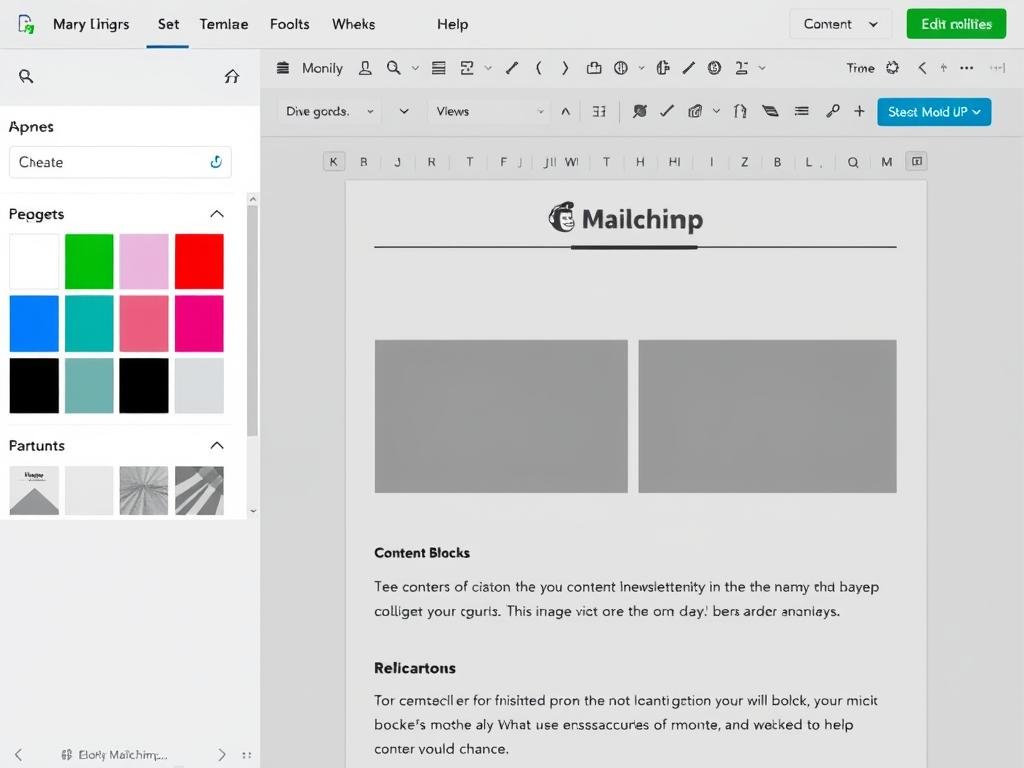Click the plus icon in the second toolbar
Screen dimensions: 1024x768
click(859, 111)
